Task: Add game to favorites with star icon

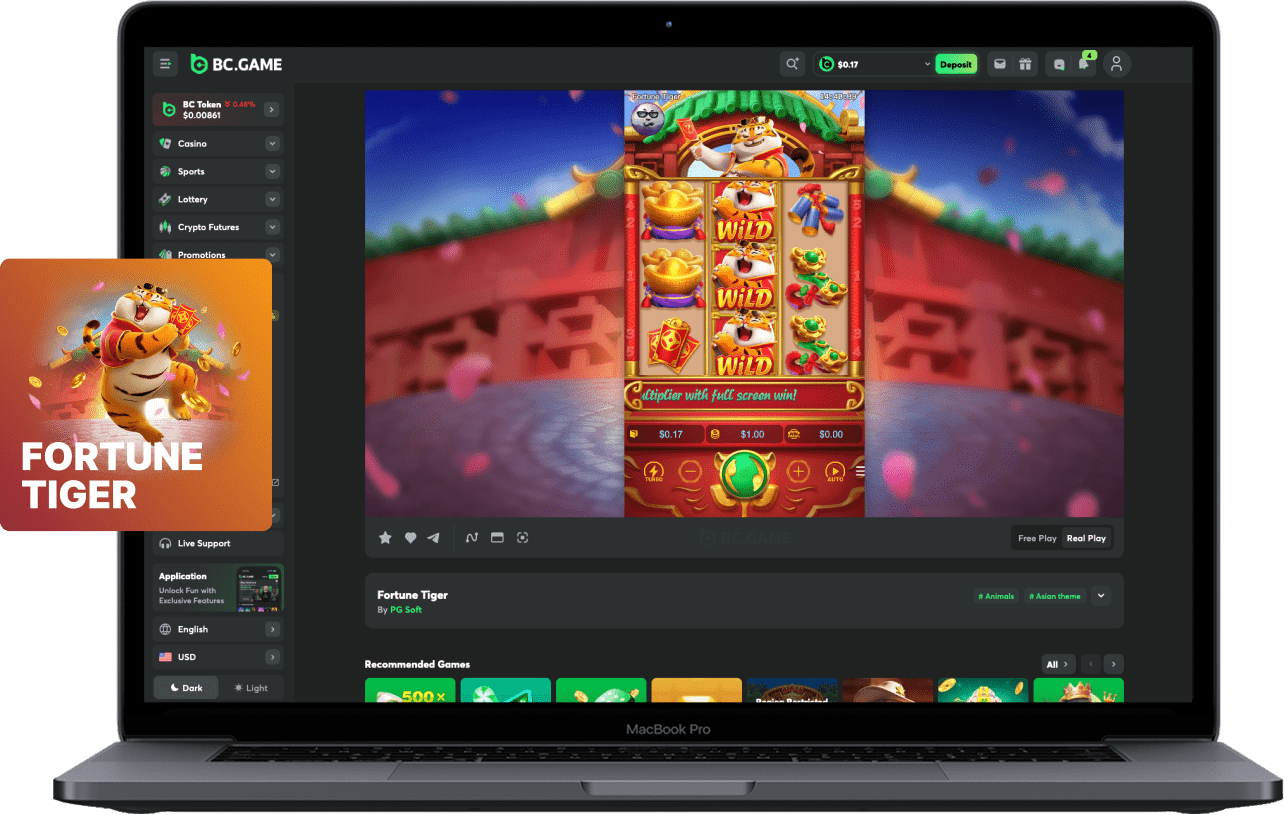Action: coord(385,538)
